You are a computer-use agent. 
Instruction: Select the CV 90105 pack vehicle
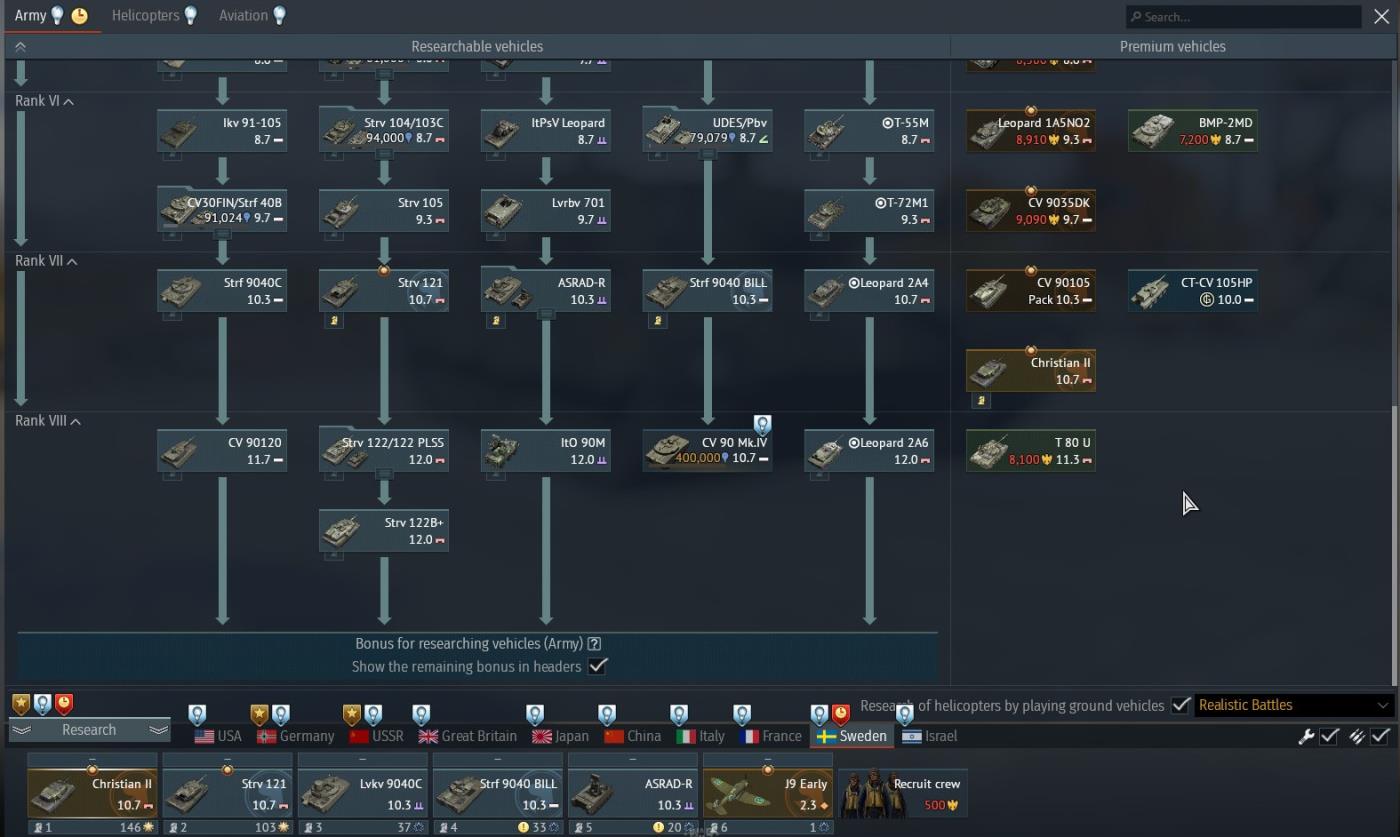point(1031,291)
